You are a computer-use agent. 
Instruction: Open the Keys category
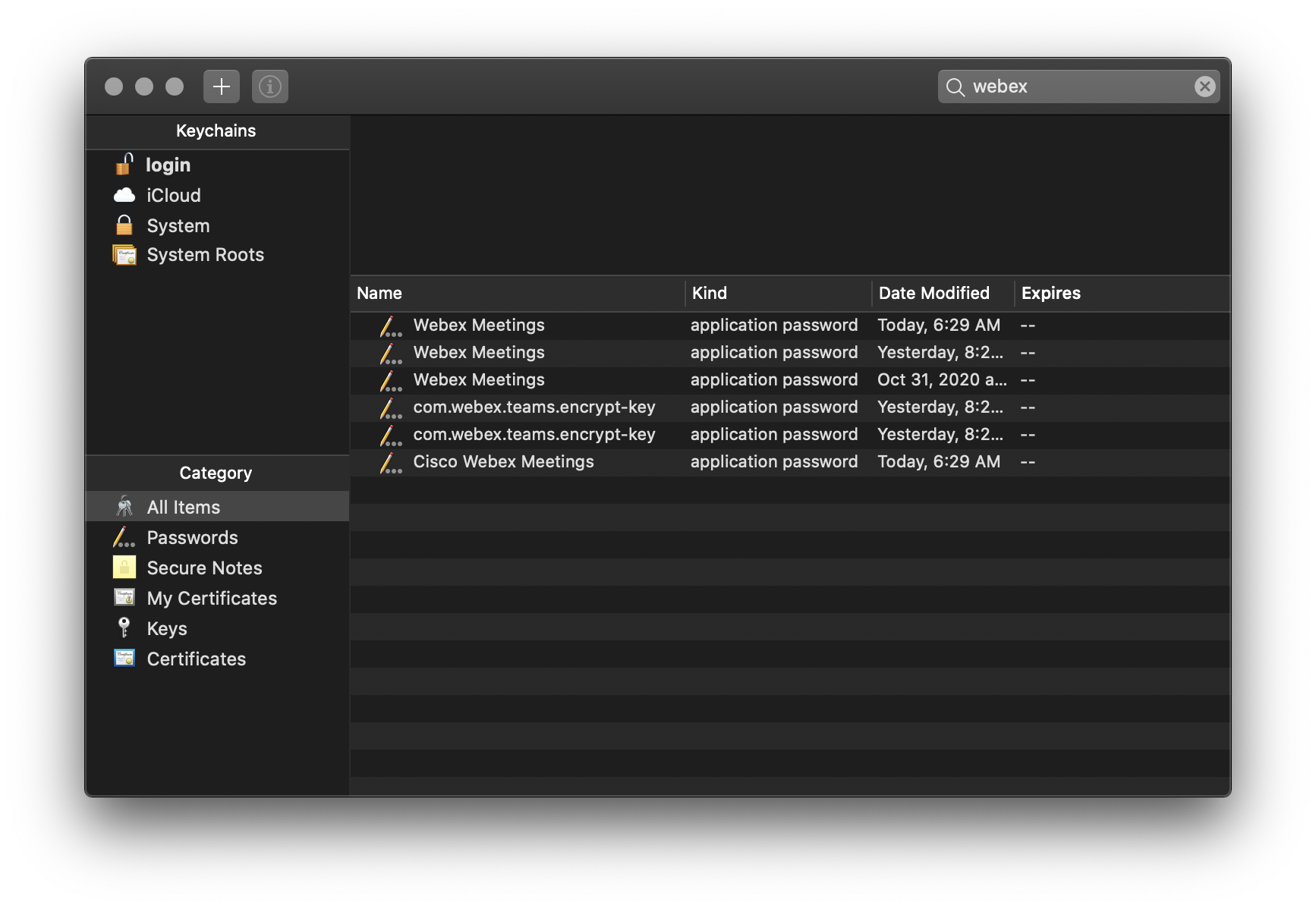[167, 628]
